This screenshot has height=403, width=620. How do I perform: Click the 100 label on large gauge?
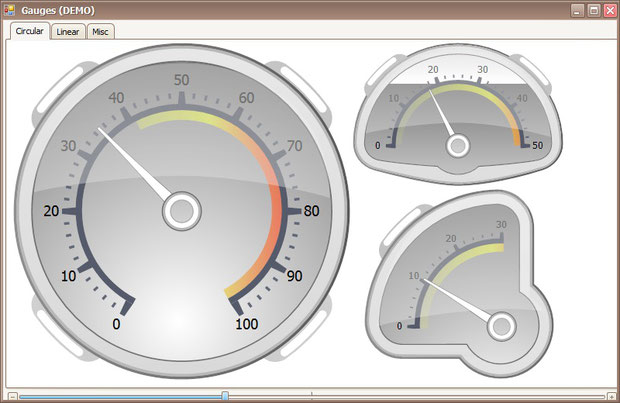point(247,324)
